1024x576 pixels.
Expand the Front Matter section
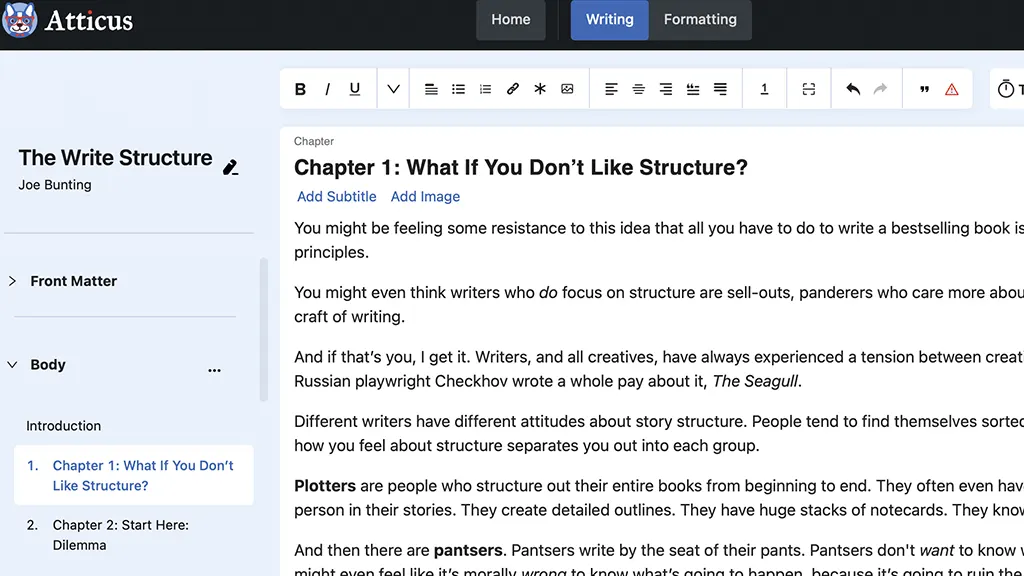pyautogui.click(x=13, y=281)
